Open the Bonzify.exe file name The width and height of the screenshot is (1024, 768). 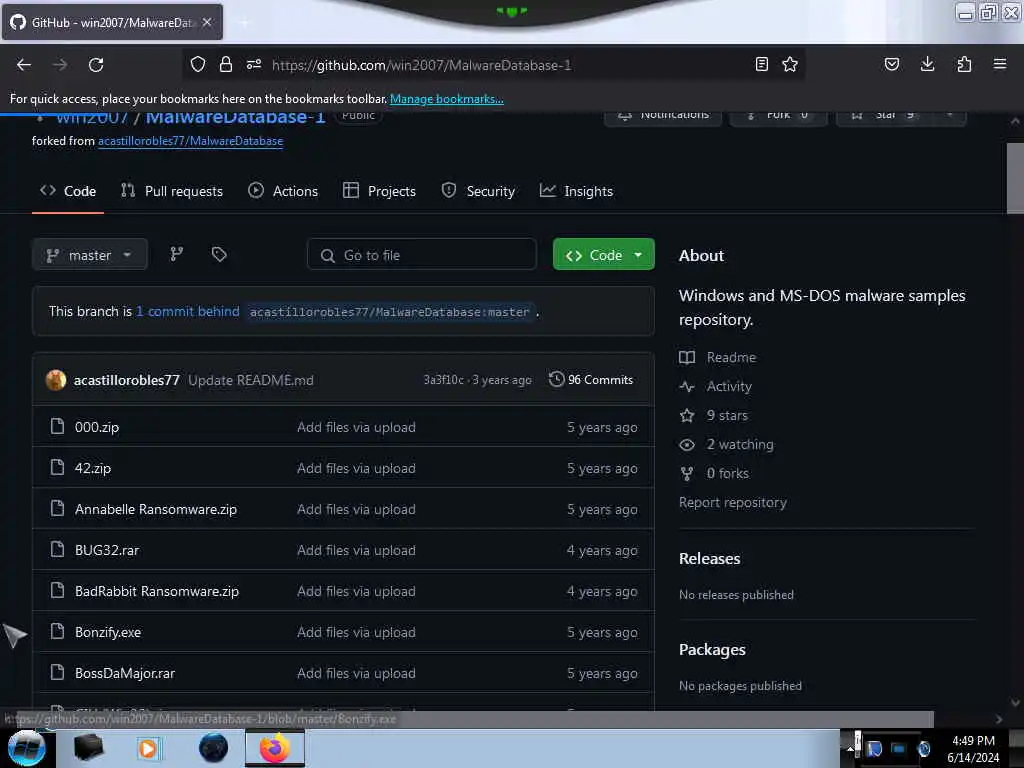pos(108,632)
